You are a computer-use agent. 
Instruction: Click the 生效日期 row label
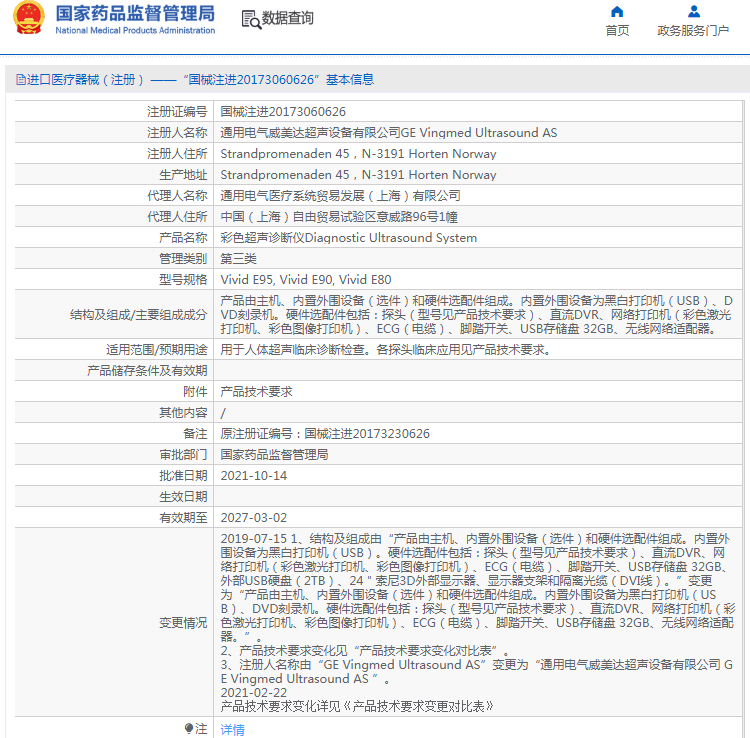point(183,497)
